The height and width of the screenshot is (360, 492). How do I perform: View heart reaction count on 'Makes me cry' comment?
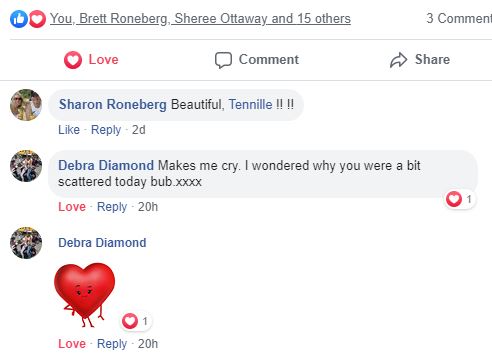point(460,199)
